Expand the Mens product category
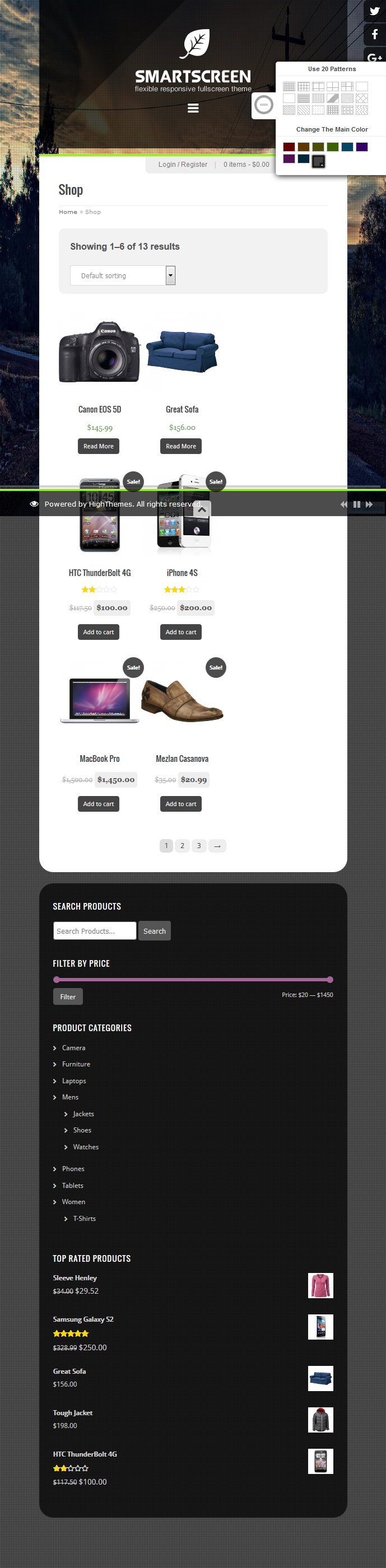386x1568 pixels. pyautogui.click(x=70, y=1097)
